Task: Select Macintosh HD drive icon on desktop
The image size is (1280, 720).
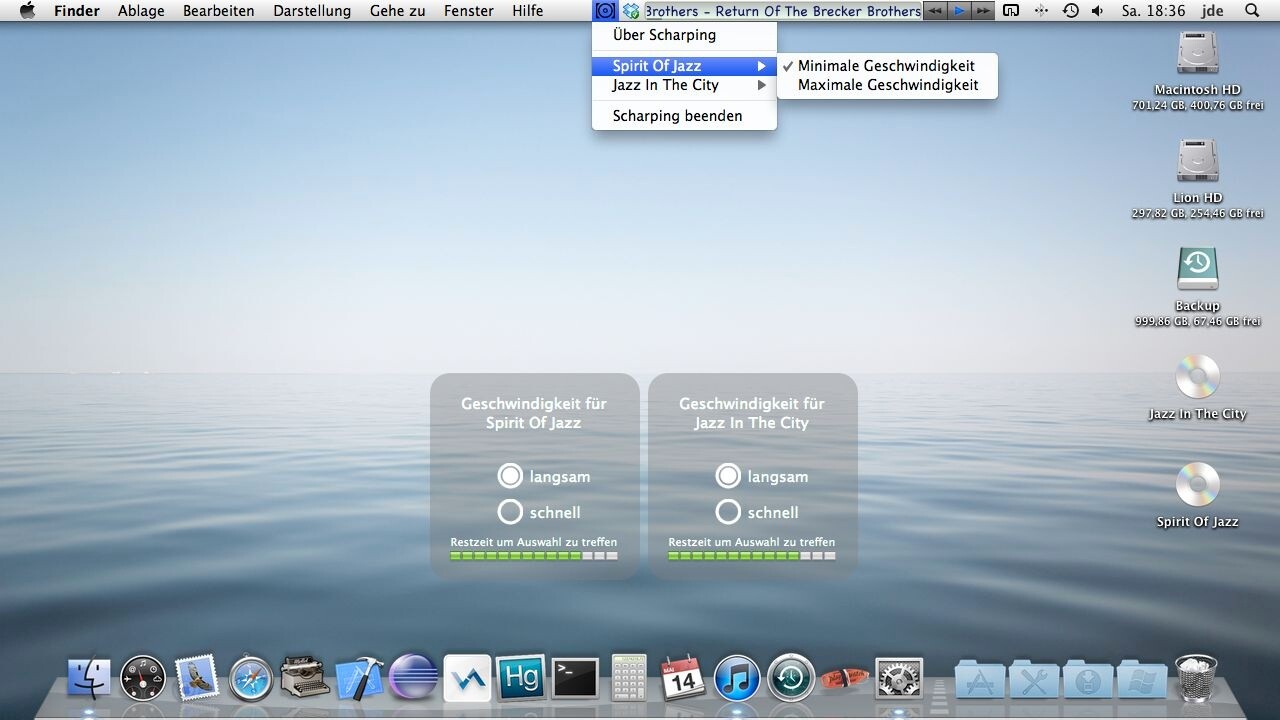Action: point(1197,53)
